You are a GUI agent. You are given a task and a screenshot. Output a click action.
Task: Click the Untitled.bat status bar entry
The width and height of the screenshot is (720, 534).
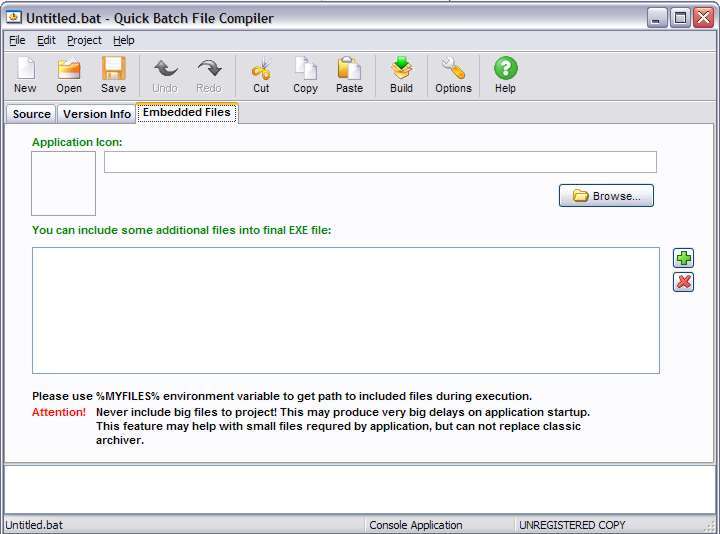34,525
